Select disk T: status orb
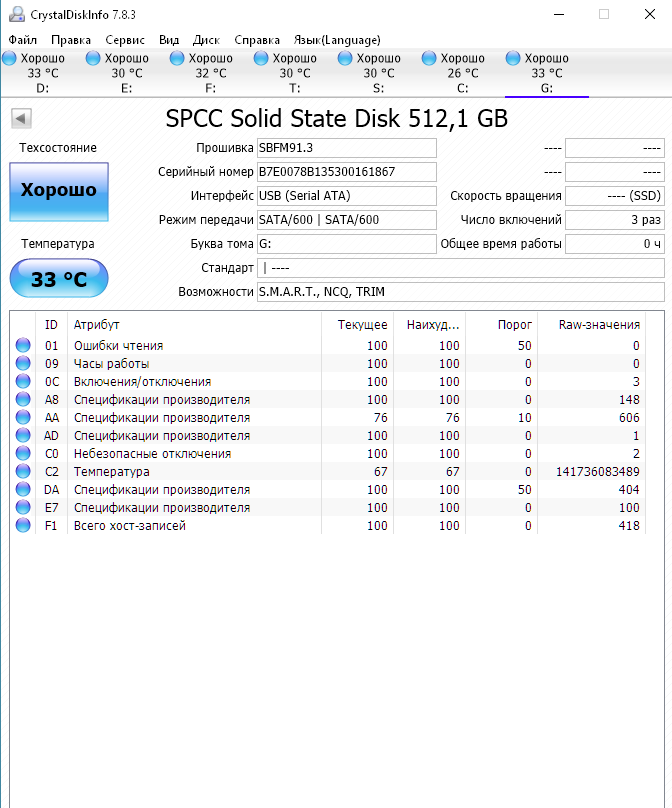The image size is (672, 808). point(261,58)
